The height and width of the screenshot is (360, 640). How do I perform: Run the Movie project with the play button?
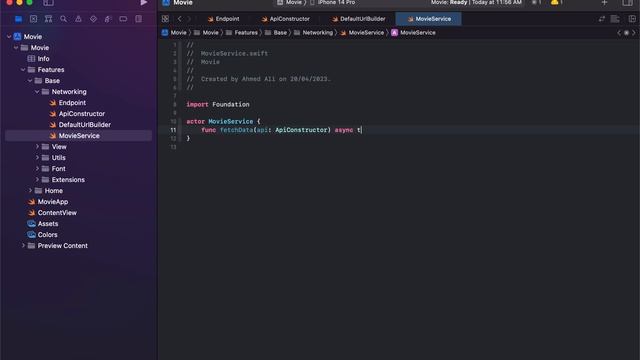[144, 3]
